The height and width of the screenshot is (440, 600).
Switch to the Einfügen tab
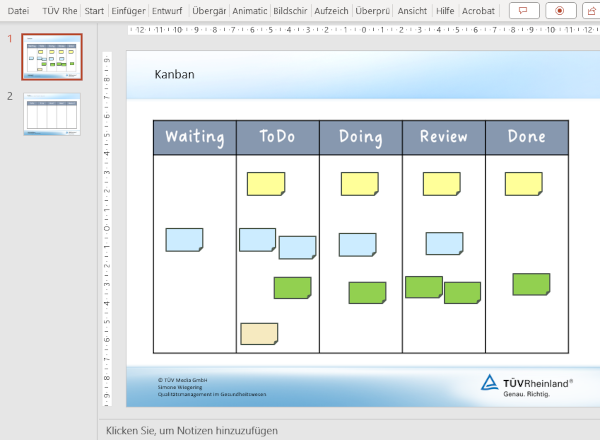coord(128,10)
